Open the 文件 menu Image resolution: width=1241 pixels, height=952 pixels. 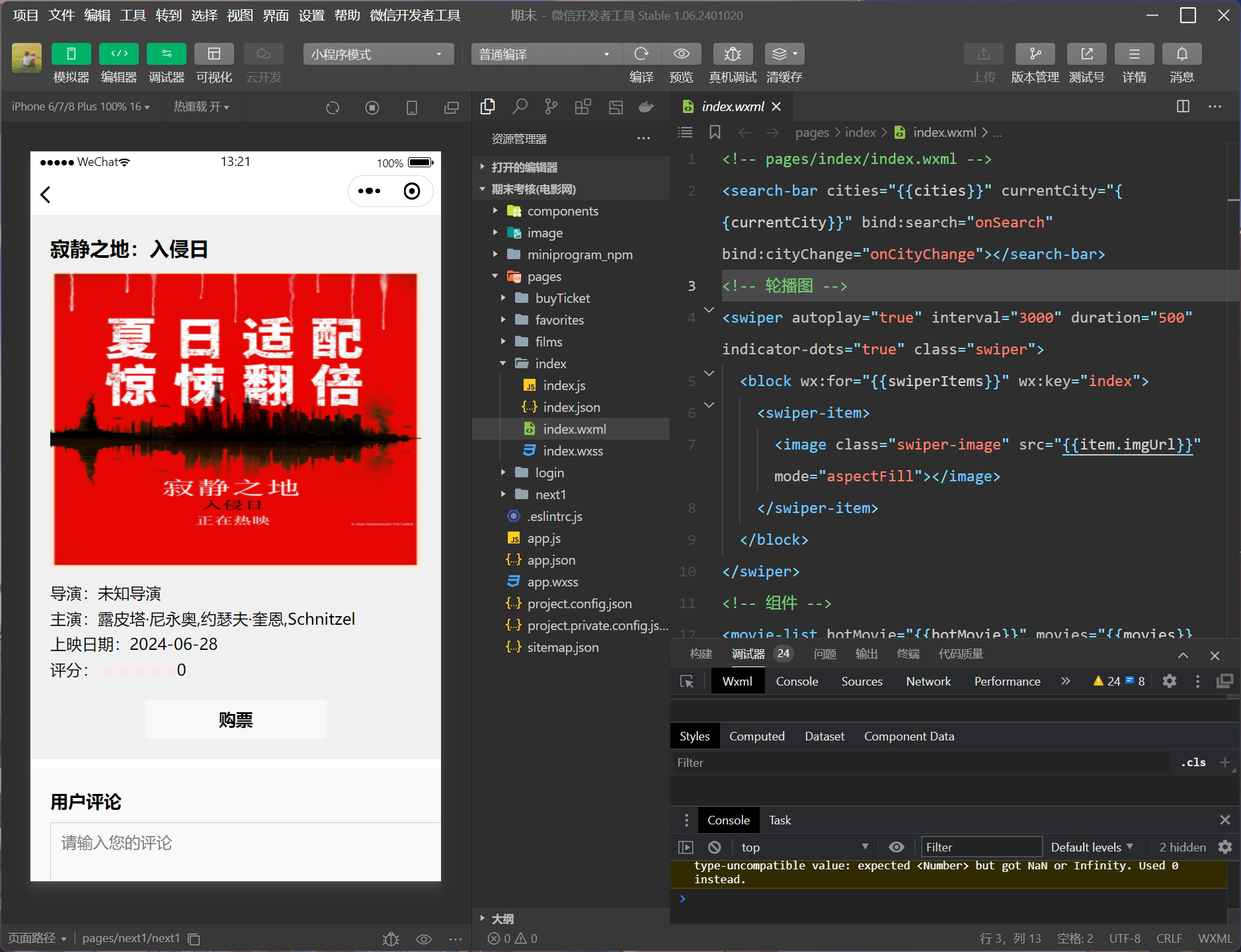pos(61,15)
